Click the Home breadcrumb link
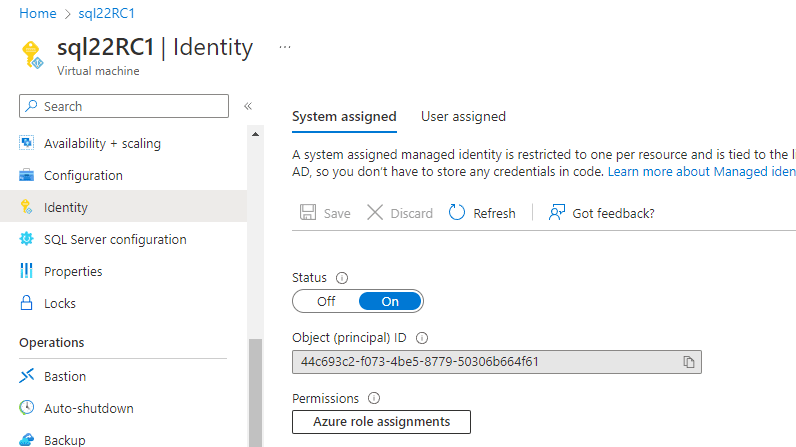The height and width of the screenshot is (447, 796). point(38,13)
